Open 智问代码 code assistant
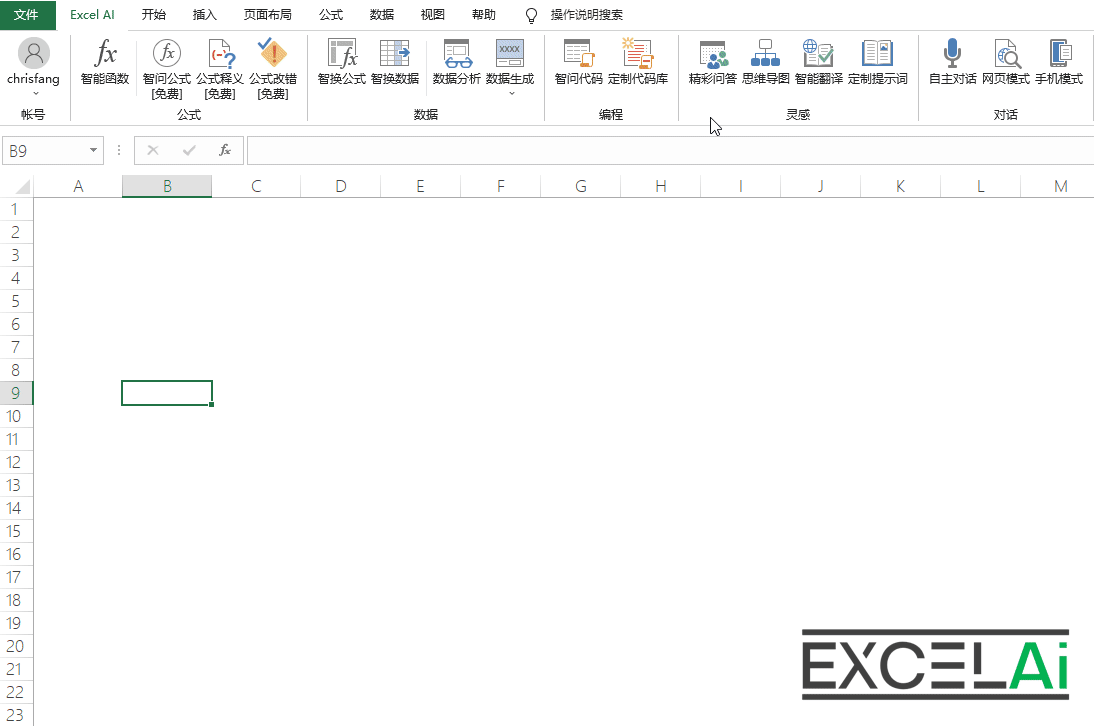The height and width of the screenshot is (726, 1094). (x=578, y=63)
